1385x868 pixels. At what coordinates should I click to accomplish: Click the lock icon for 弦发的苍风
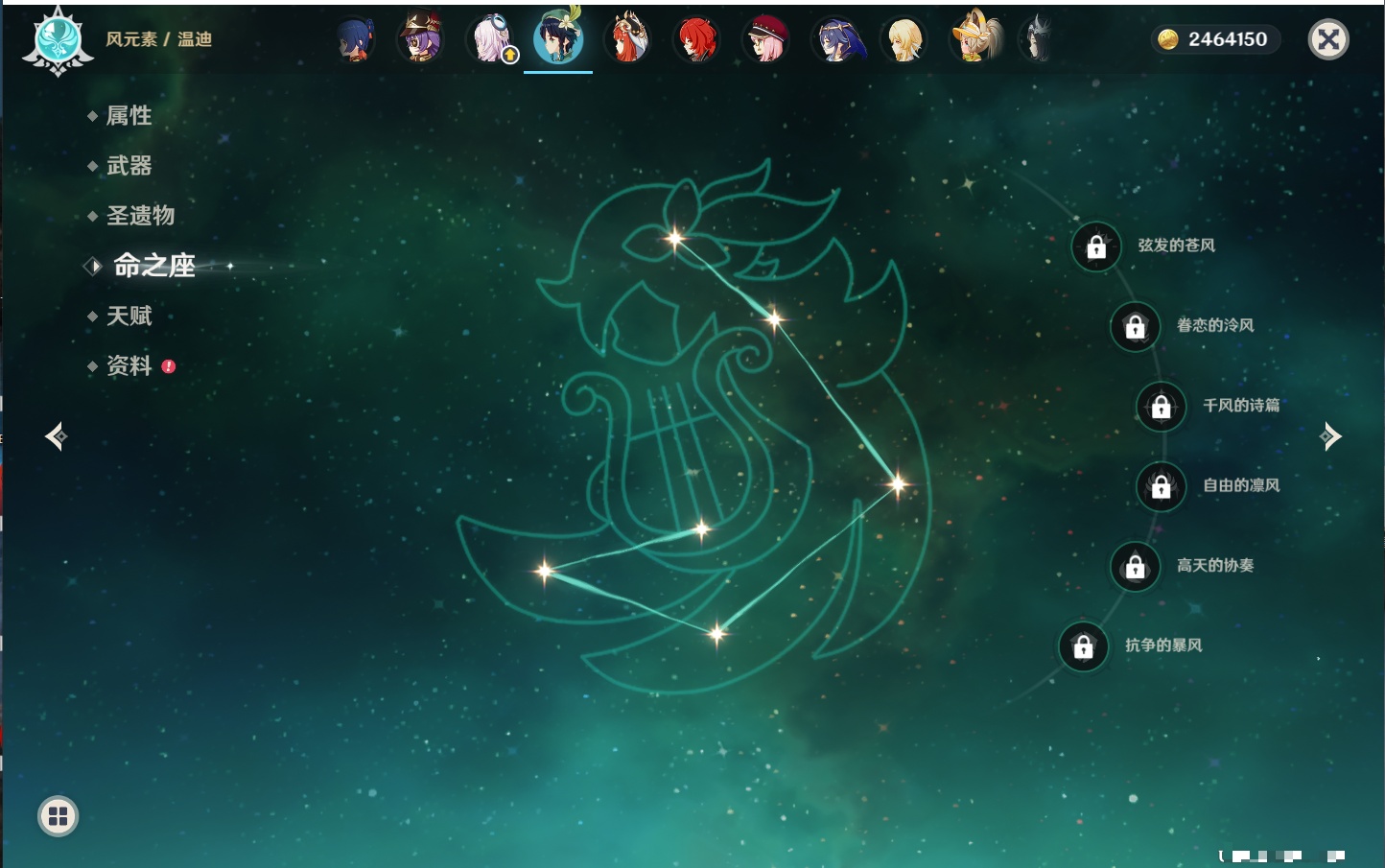click(x=1096, y=247)
